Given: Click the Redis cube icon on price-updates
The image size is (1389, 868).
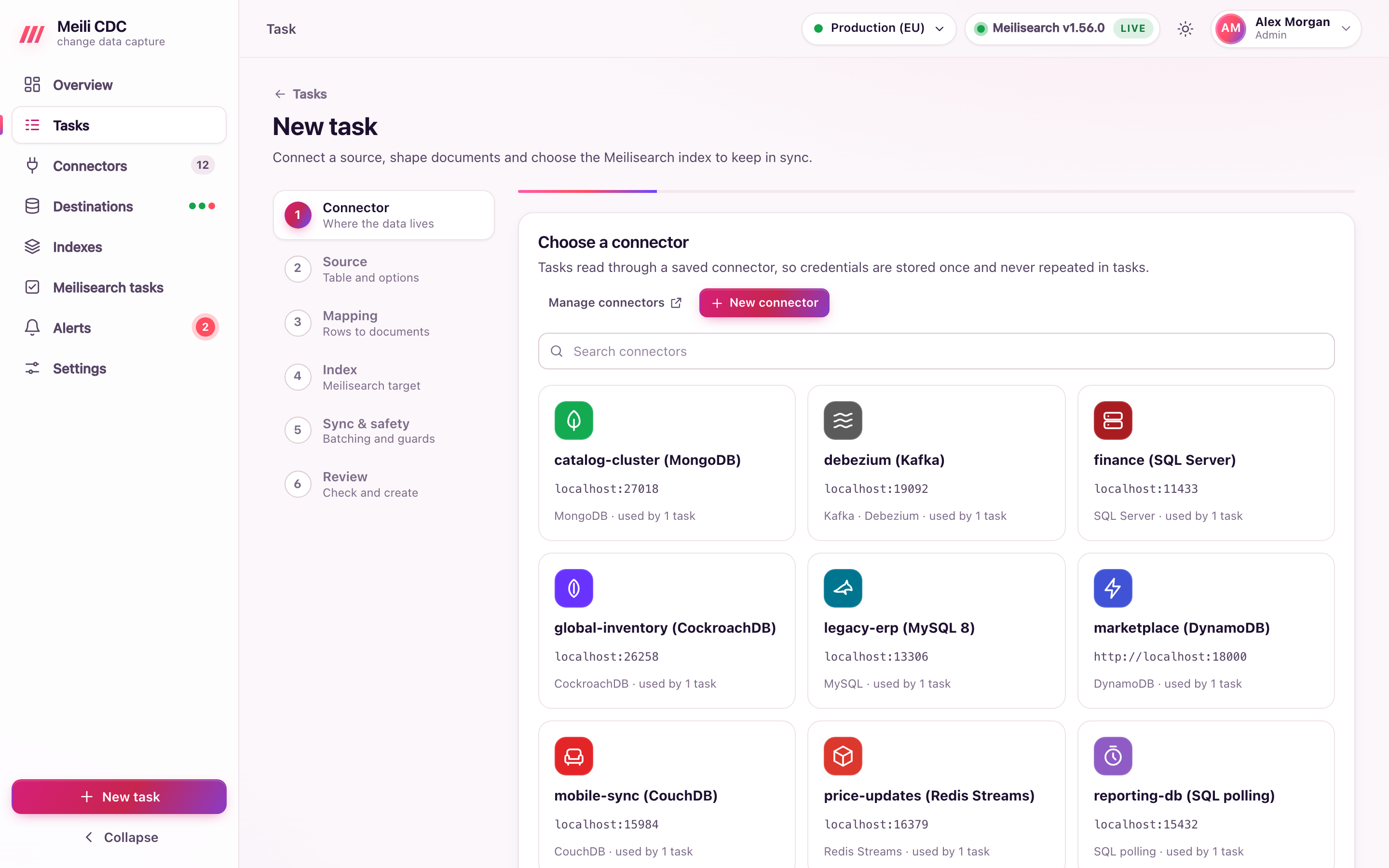Looking at the screenshot, I should (843, 756).
